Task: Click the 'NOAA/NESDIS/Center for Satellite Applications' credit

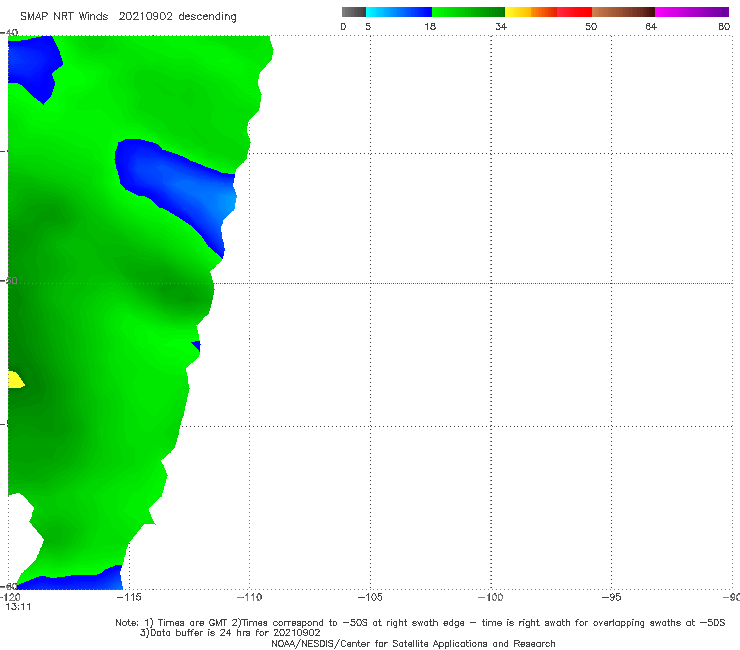Action: [413, 643]
